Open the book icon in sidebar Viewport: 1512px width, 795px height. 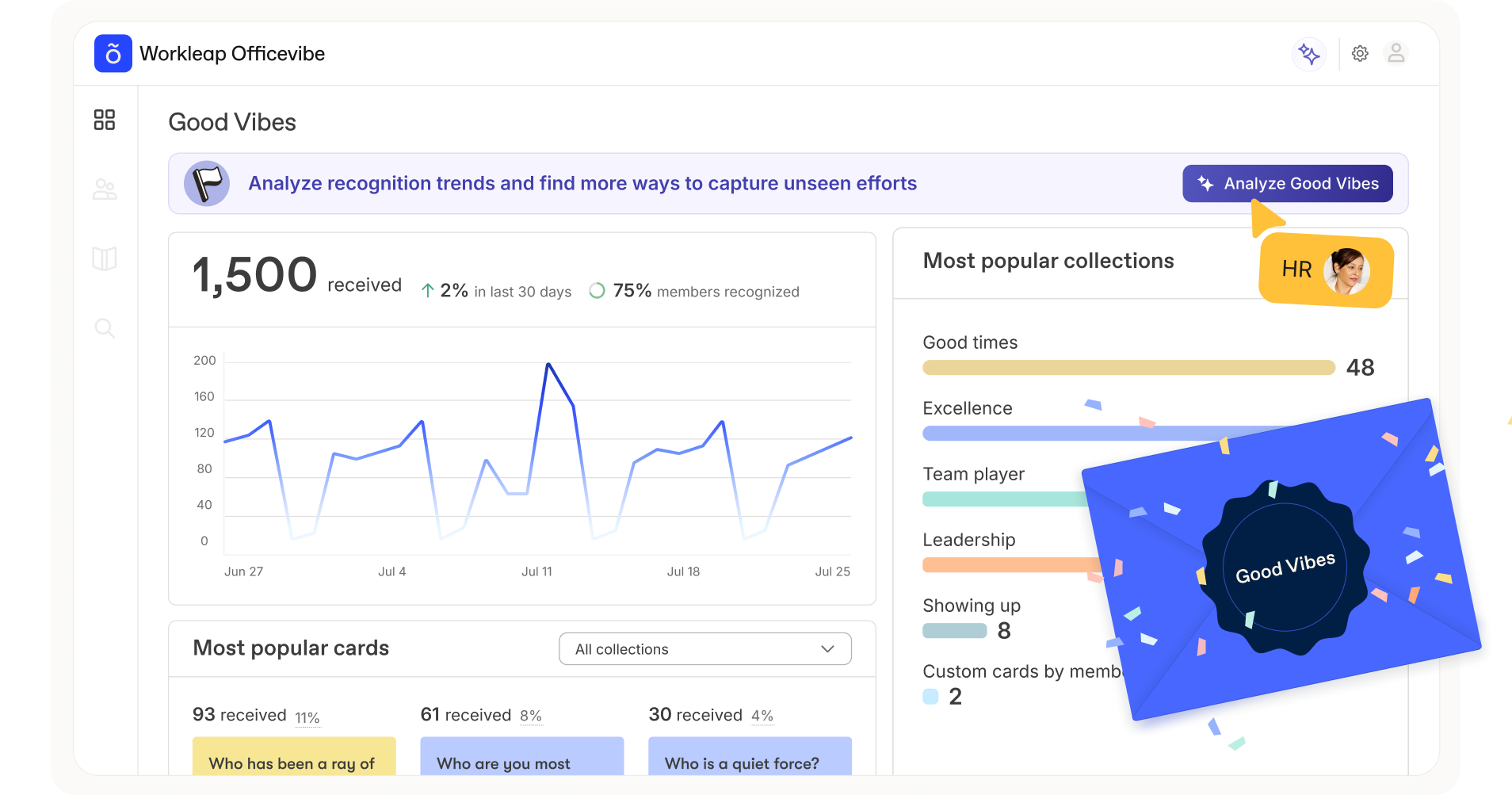click(105, 258)
